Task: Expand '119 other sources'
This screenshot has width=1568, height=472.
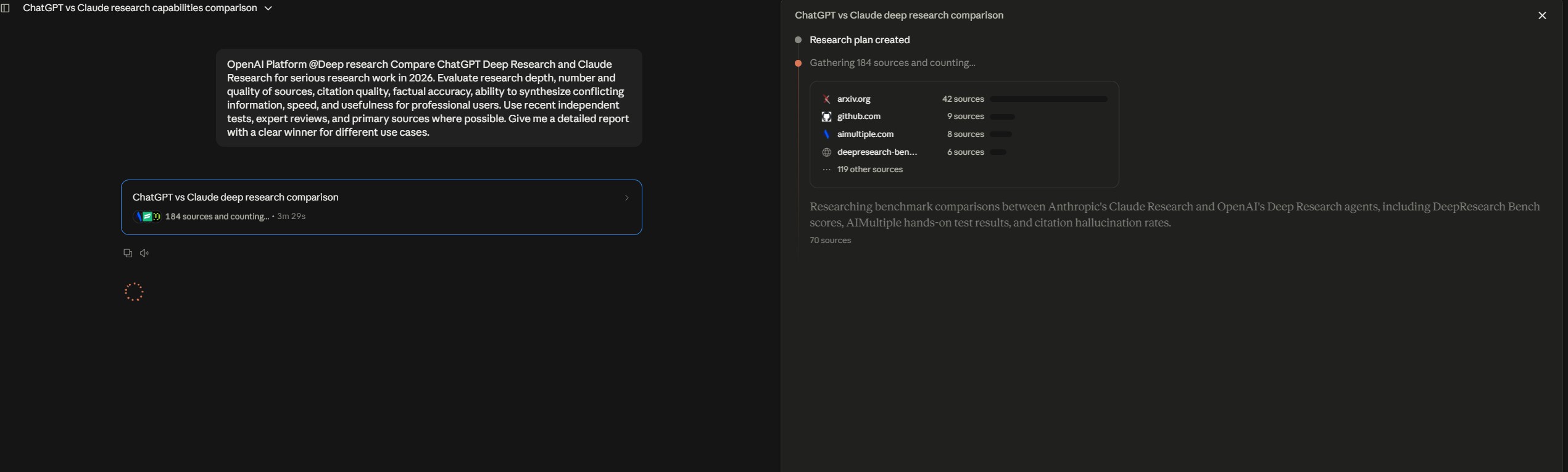Action: [x=869, y=170]
